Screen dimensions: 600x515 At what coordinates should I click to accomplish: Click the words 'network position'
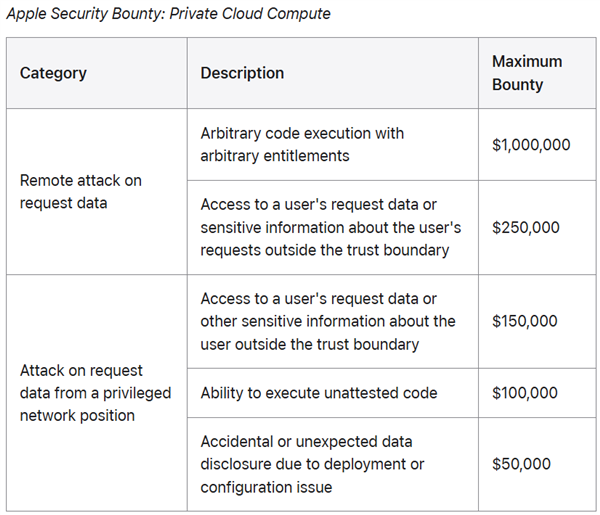point(77,415)
